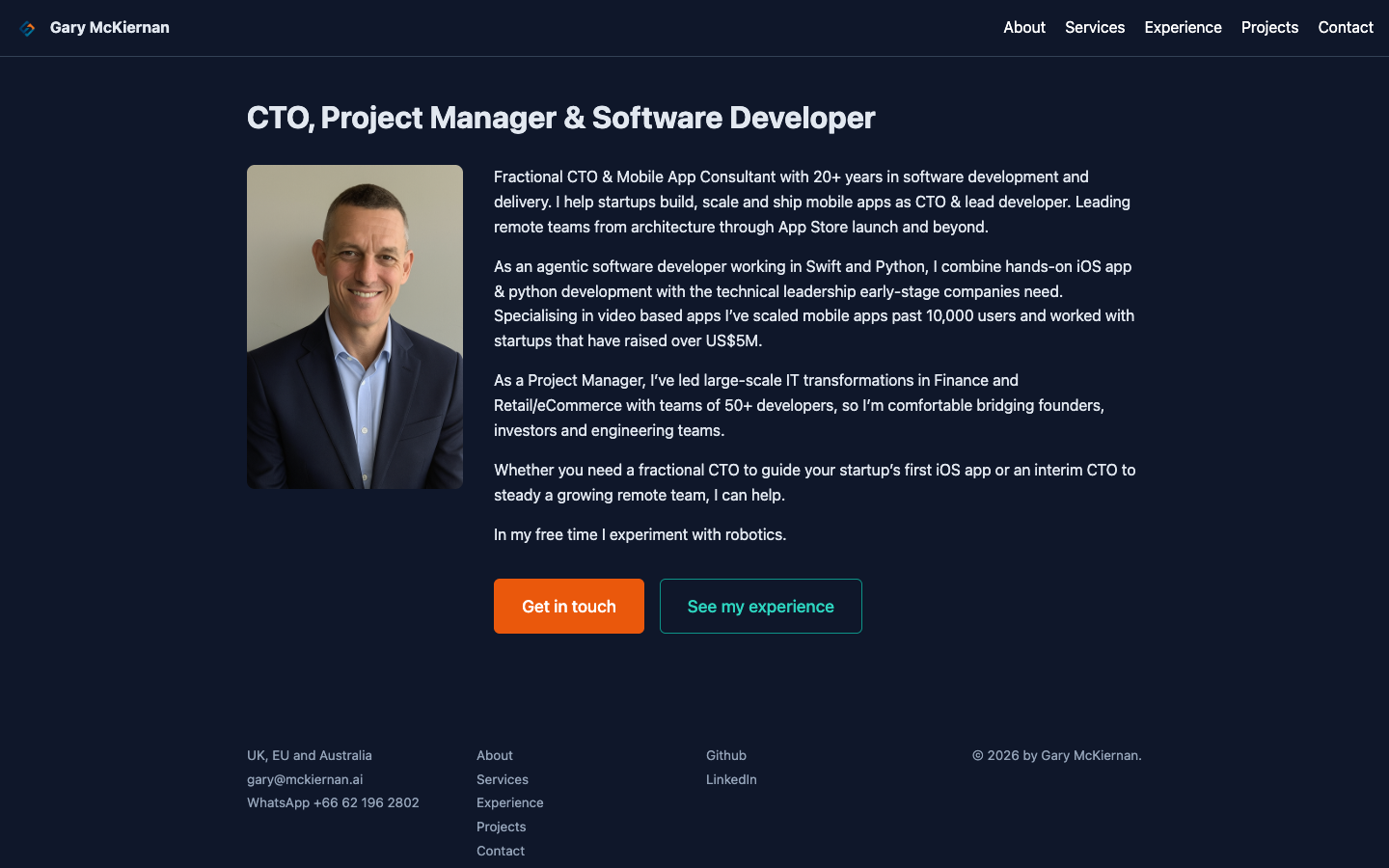Open the Experience link in the footer
This screenshot has height=868, width=1389.
510,802
